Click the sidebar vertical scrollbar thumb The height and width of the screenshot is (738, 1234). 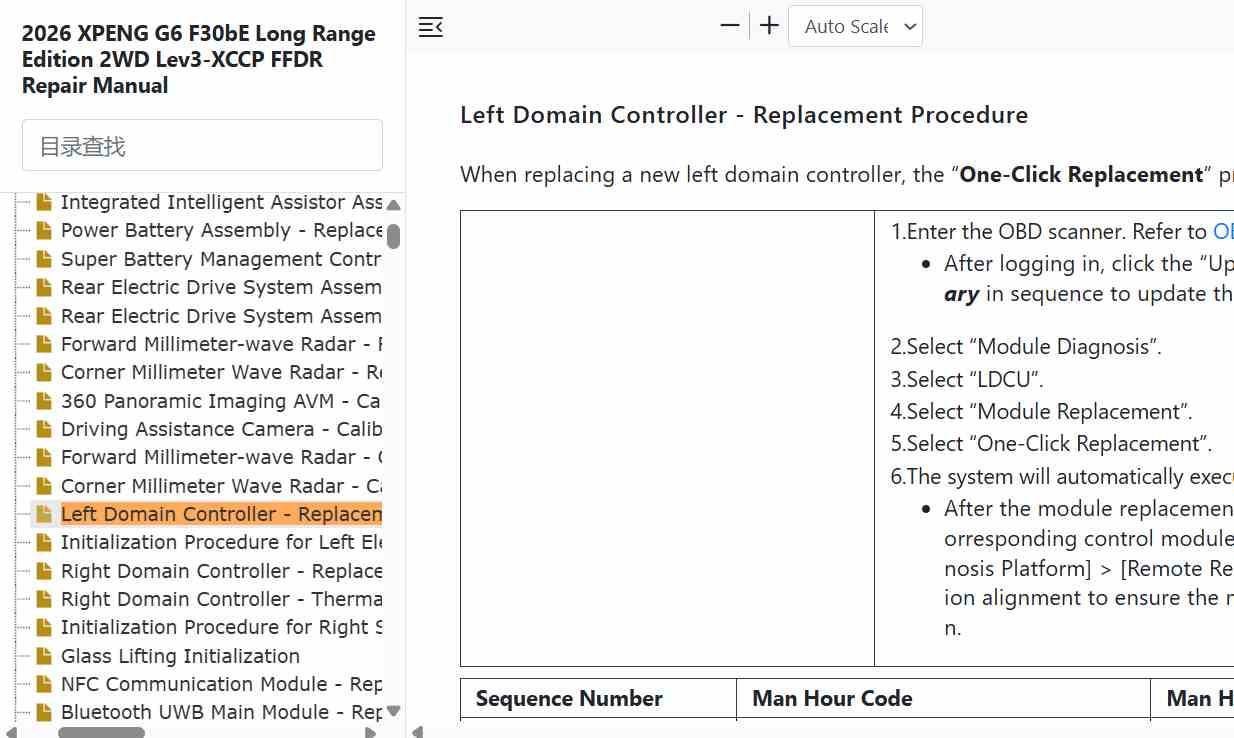pyautogui.click(x=393, y=236)
